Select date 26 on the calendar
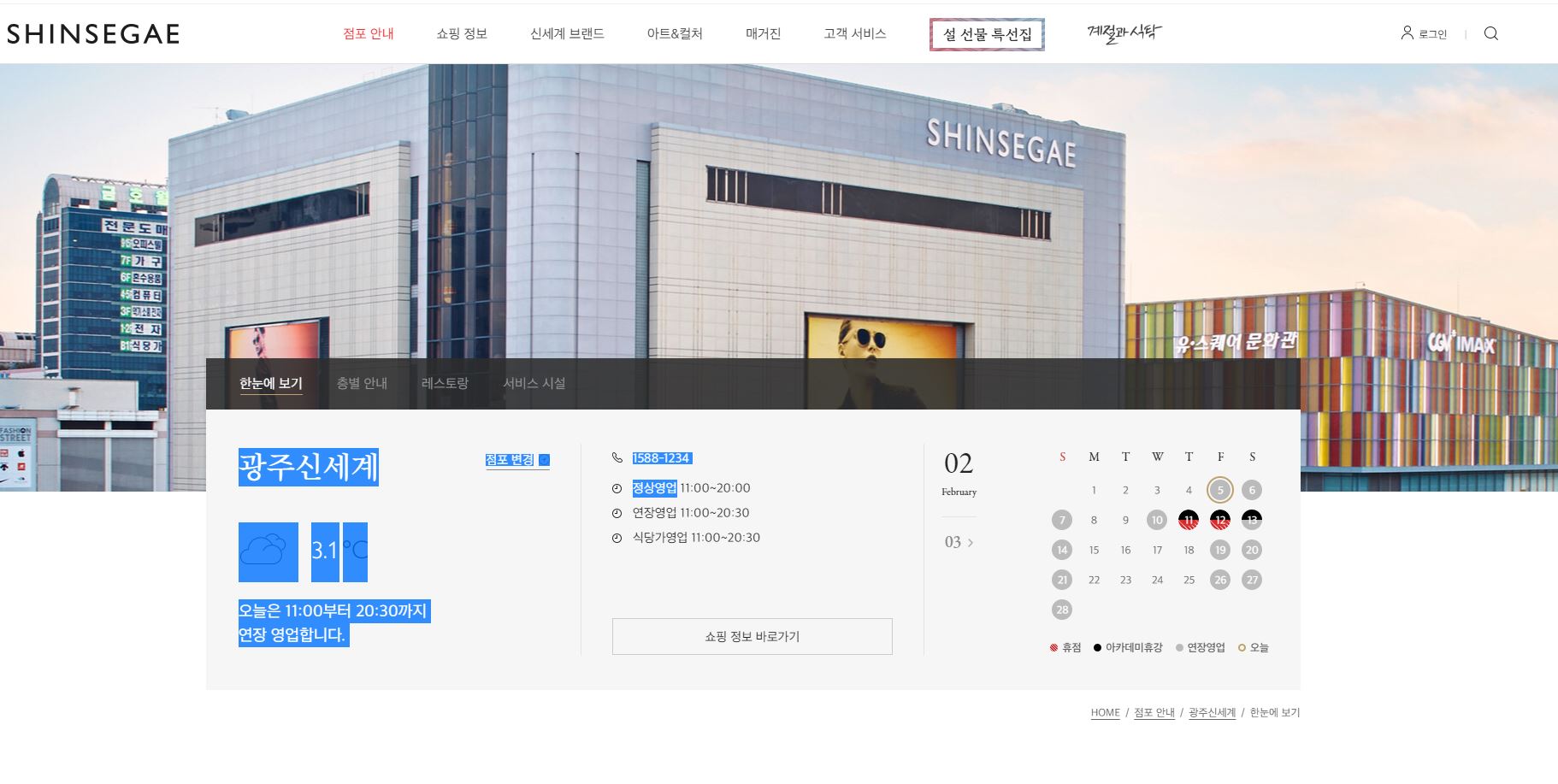Image resolution: width=1558 pixels, height=784 pixels. pyautogui.click(x=1220, y=580)
